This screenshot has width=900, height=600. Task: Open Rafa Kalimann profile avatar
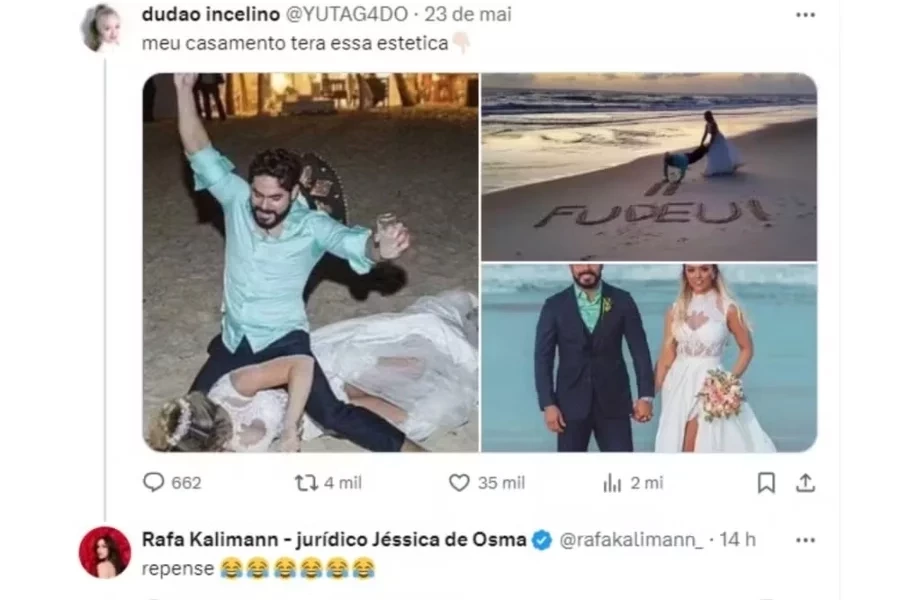pyautogui.click(x=104, y=552)
